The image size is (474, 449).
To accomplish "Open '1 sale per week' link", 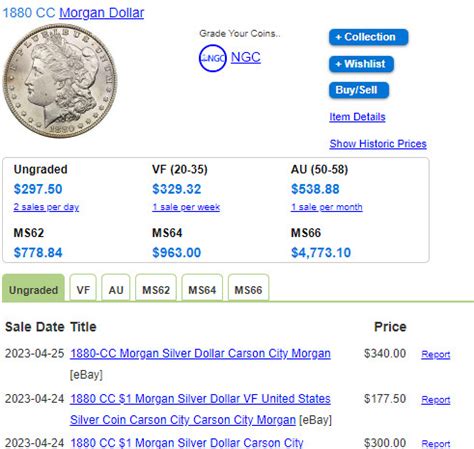I will pyautogui.click(x=186, y=207).
